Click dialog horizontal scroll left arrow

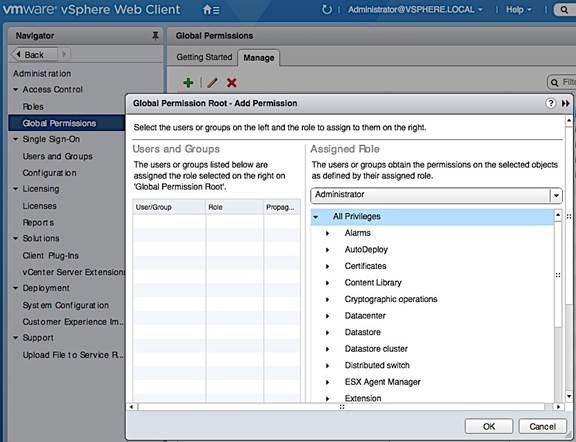click(132, 407)
